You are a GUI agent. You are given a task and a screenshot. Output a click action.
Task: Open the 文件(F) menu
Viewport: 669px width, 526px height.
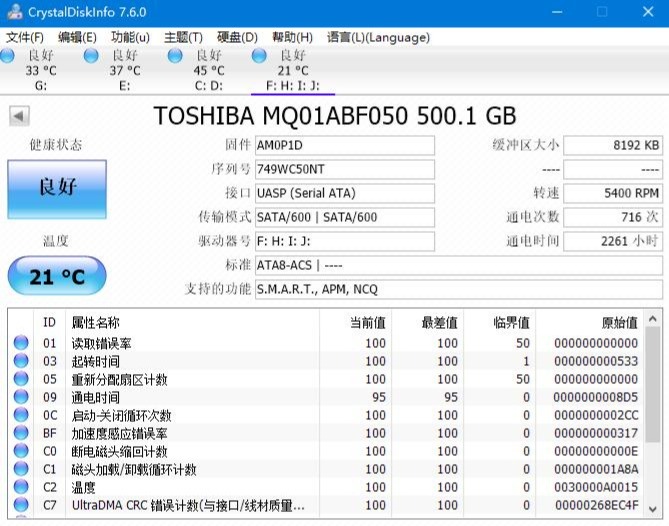pyautogui.click(x=25, y=37)
